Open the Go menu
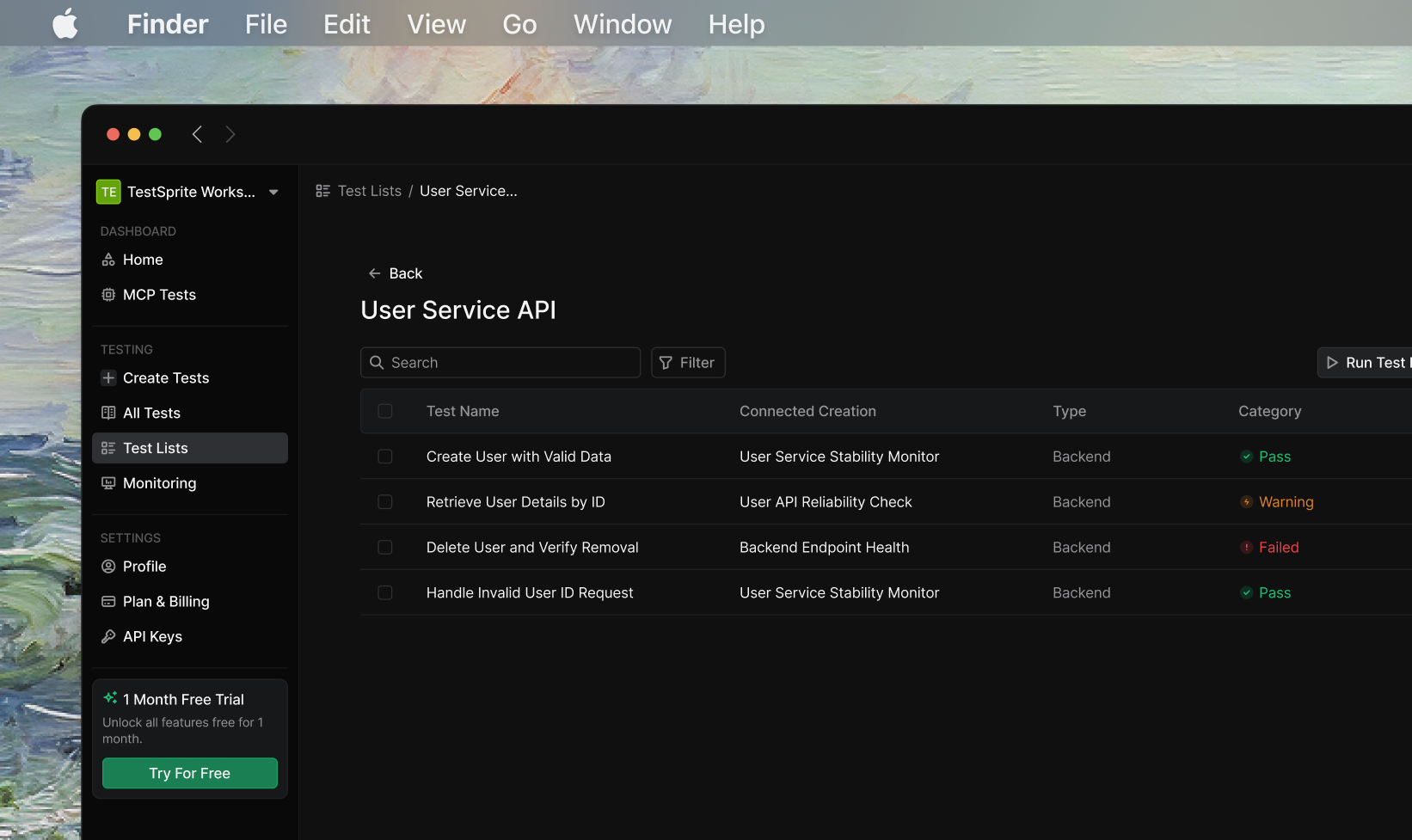1412x840 pixels. pyautogui.click(x=519, y=24)
